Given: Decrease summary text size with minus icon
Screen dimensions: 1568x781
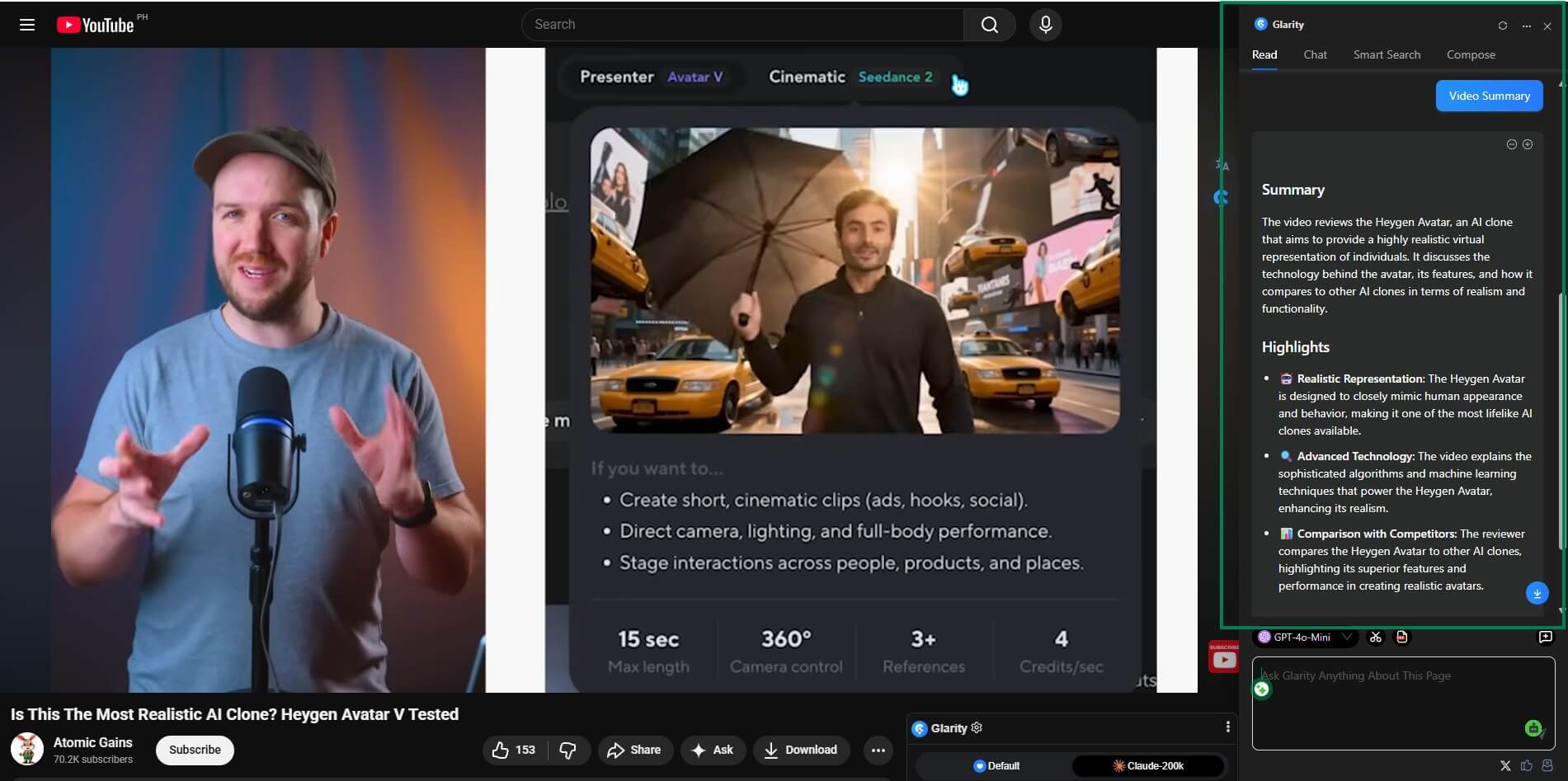Looking at the screenshot, I should 1511,144.
